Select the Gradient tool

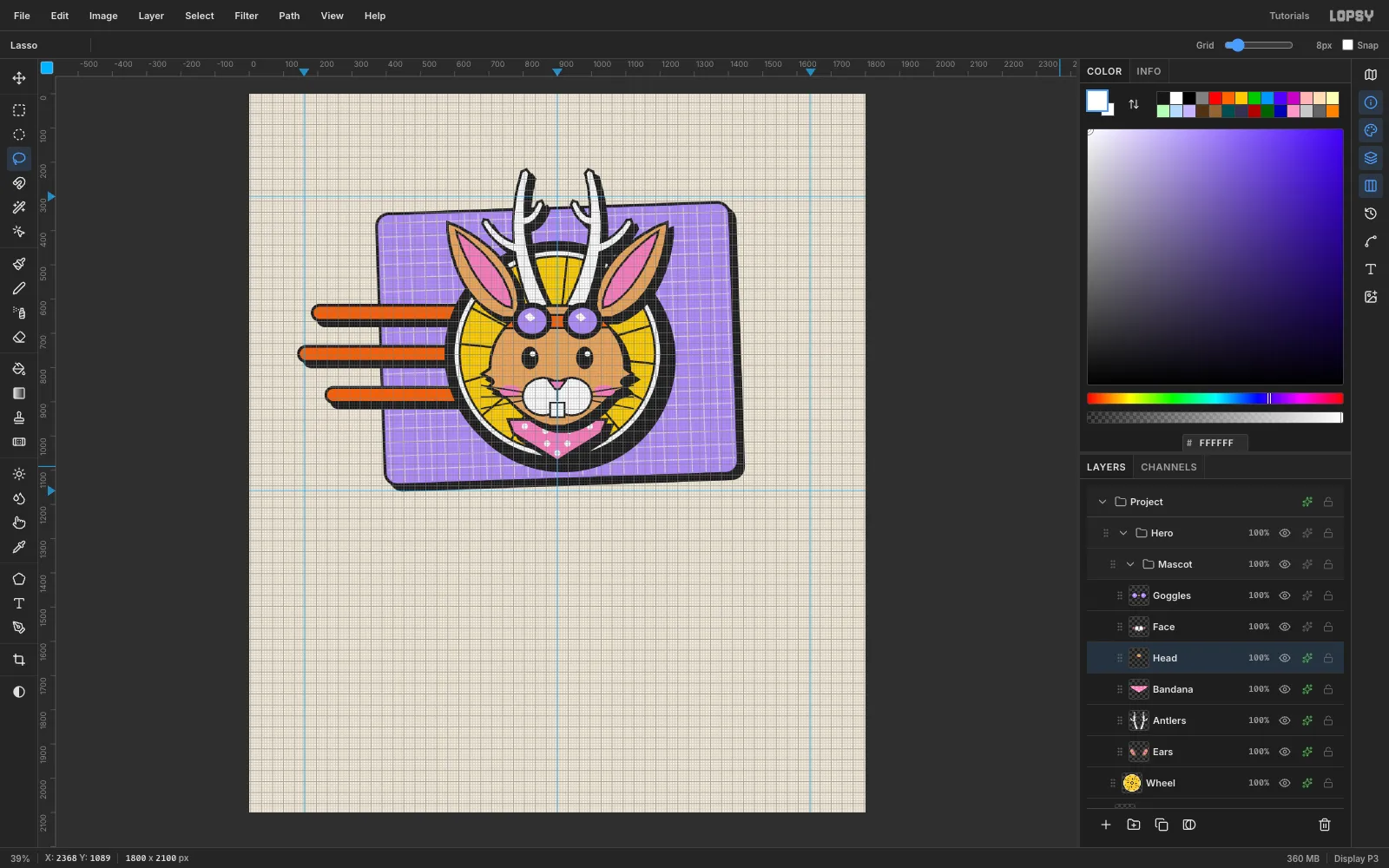19,393
